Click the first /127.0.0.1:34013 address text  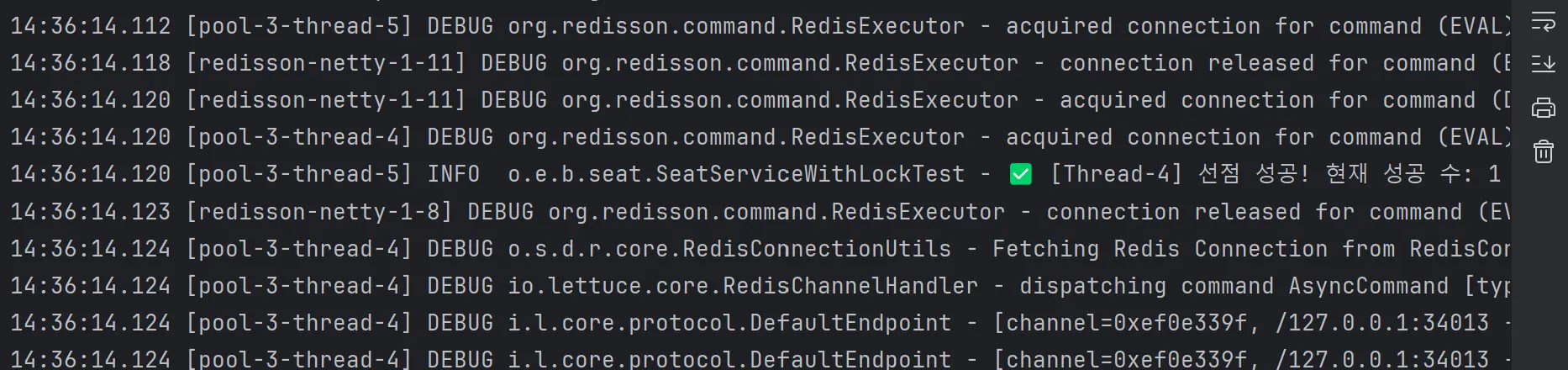point(1381,323)
